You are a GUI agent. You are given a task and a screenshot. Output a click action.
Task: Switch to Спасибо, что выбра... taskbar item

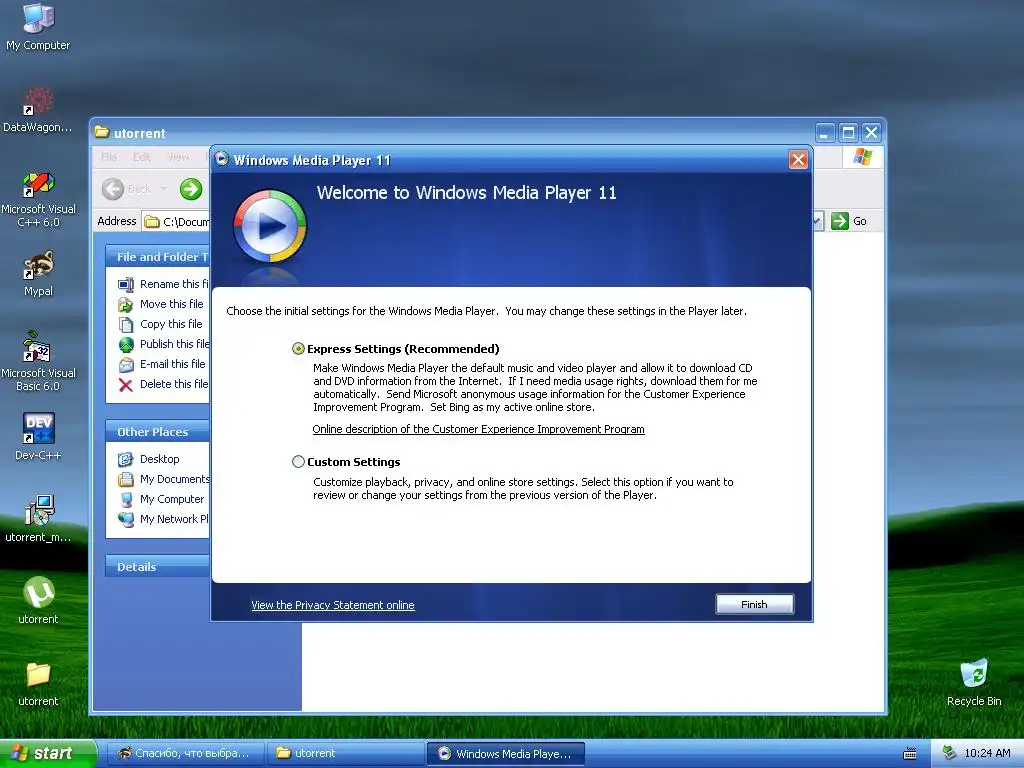(184, 753)
